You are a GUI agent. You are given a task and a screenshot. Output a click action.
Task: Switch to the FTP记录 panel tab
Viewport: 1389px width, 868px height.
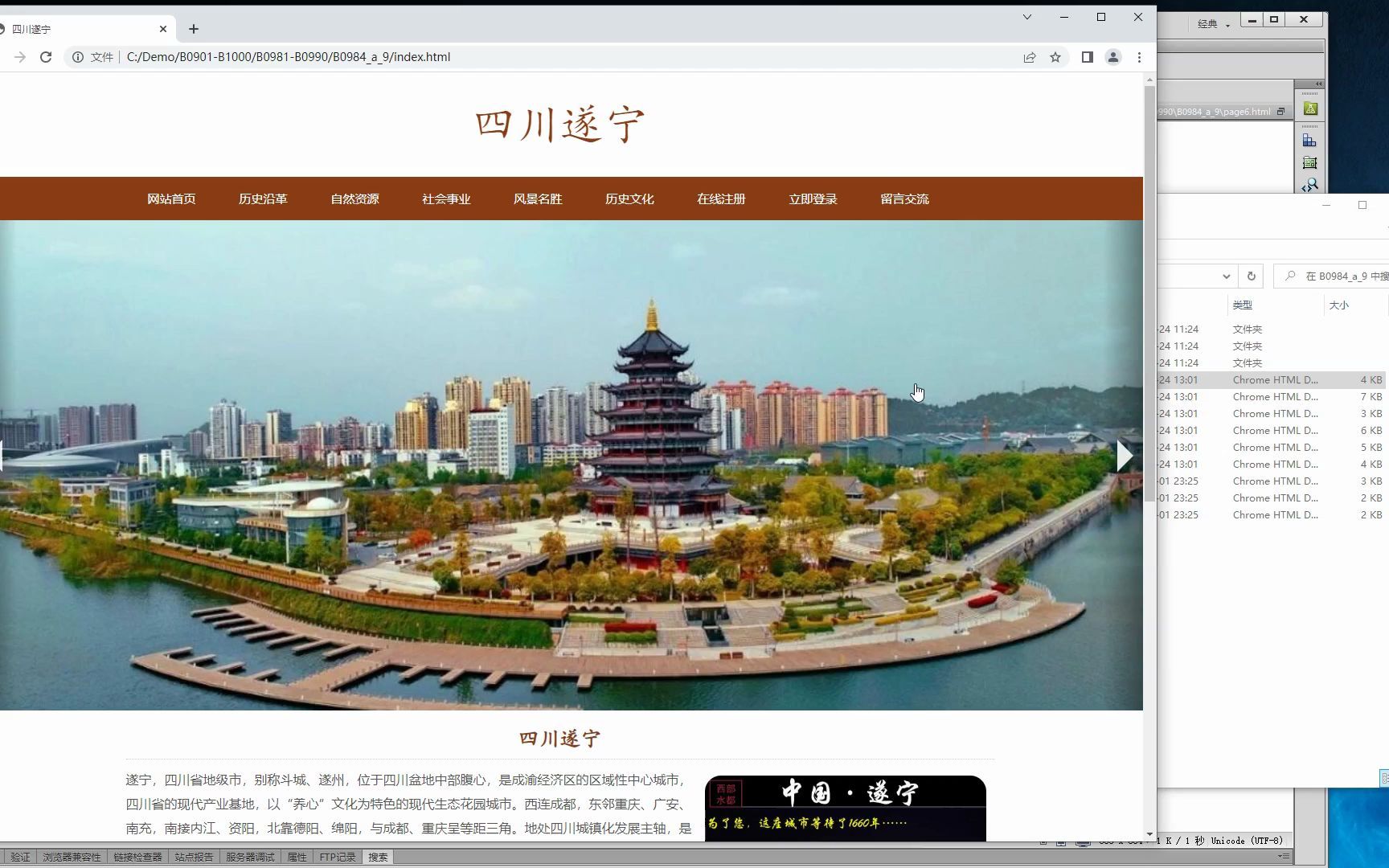tap(336, 857)
